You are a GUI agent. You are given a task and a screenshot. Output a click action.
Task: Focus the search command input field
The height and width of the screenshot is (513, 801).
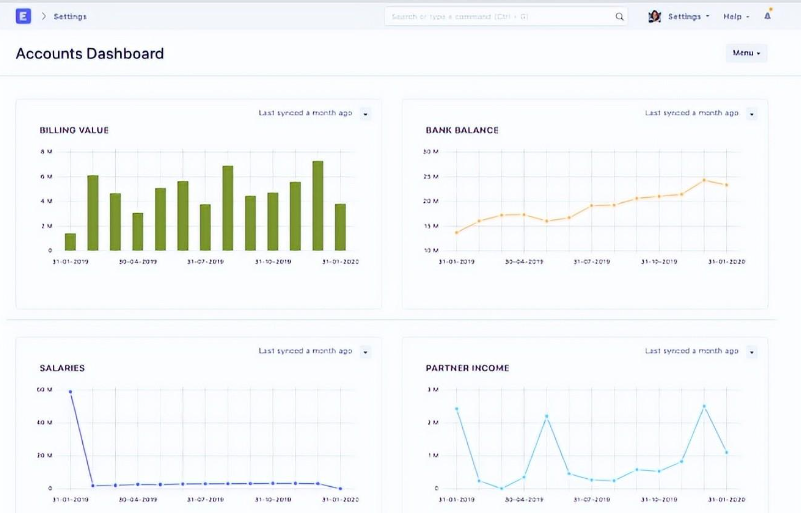pyautogui.click(x=506, y=16)
